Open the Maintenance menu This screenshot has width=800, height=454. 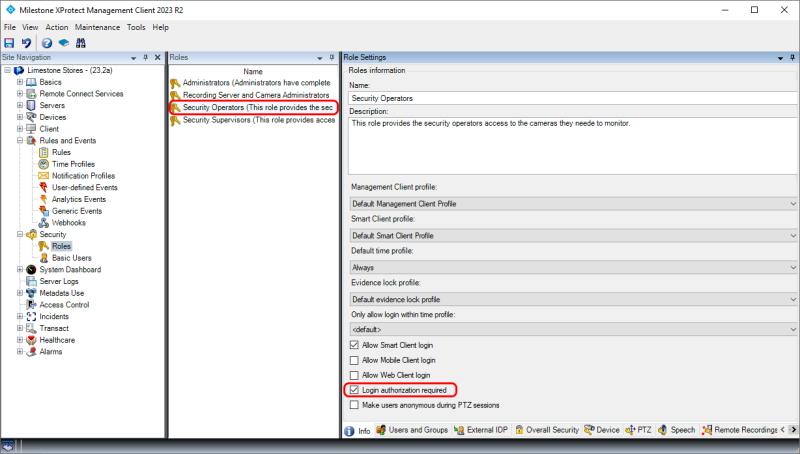pyautogui.click(x=97, y=27)
